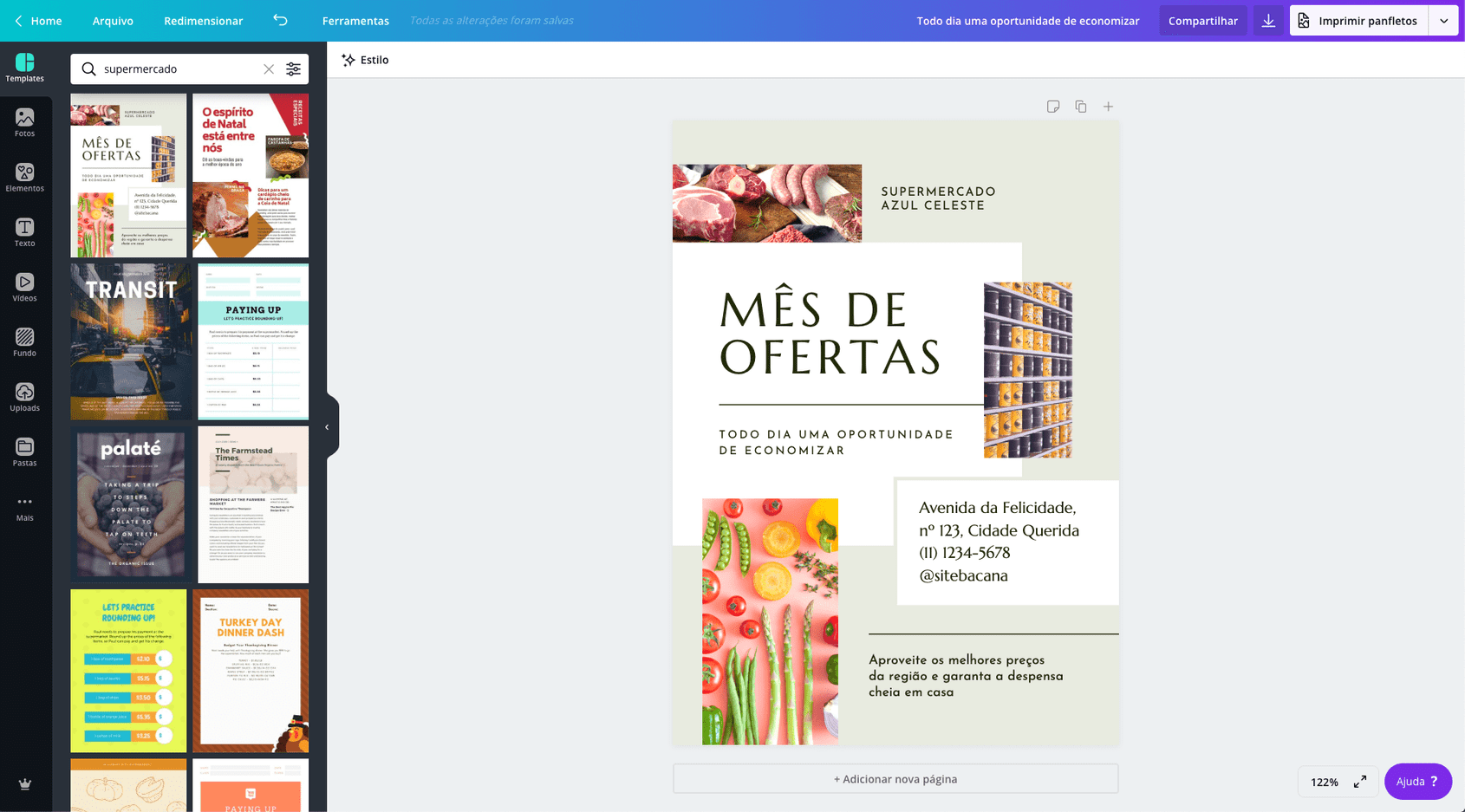Add notes to the page
Image resolution: width=1465 pixels, height=812 pixels.
coord(1052,107)
